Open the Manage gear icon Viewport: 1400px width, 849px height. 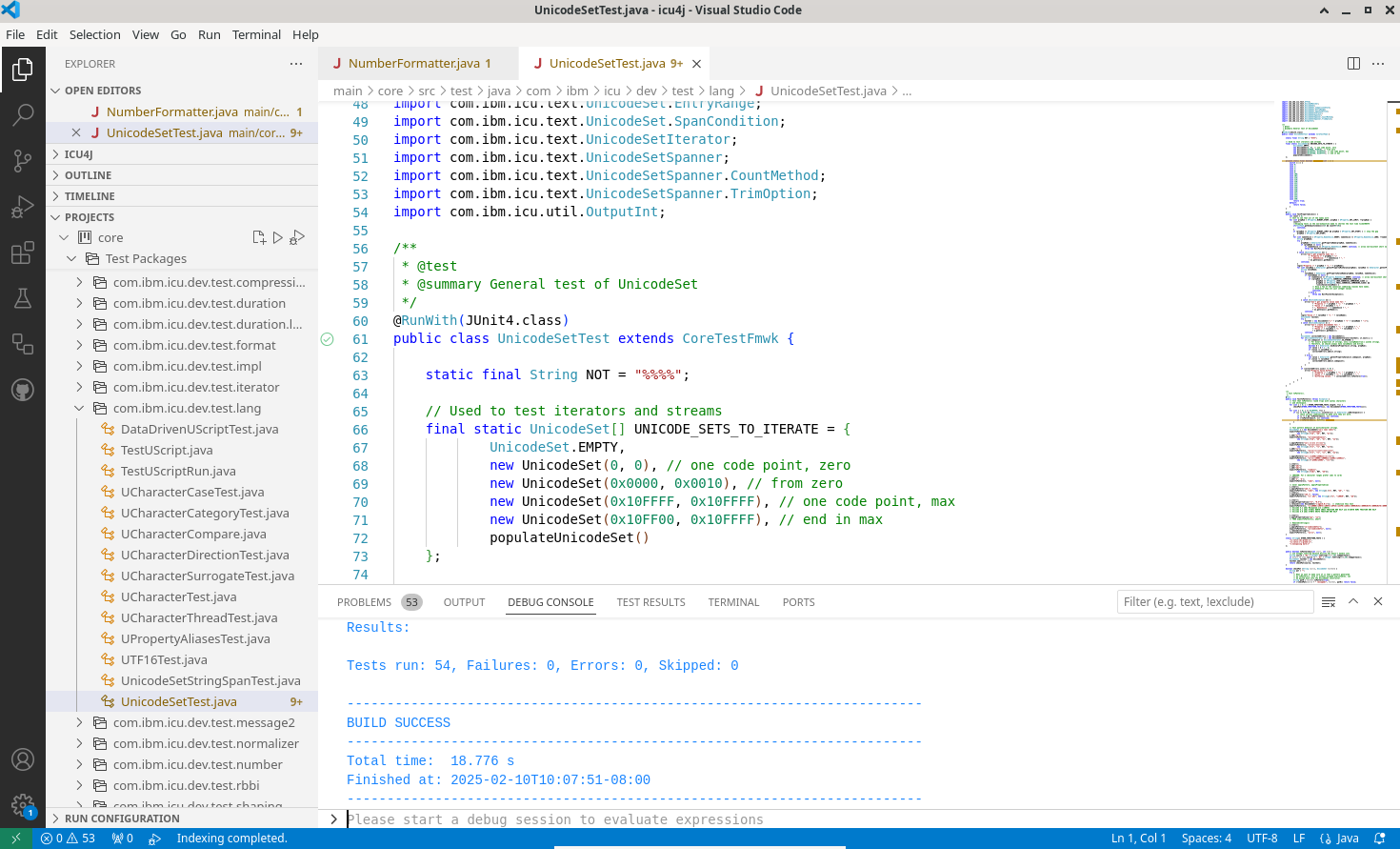(23, 805)
